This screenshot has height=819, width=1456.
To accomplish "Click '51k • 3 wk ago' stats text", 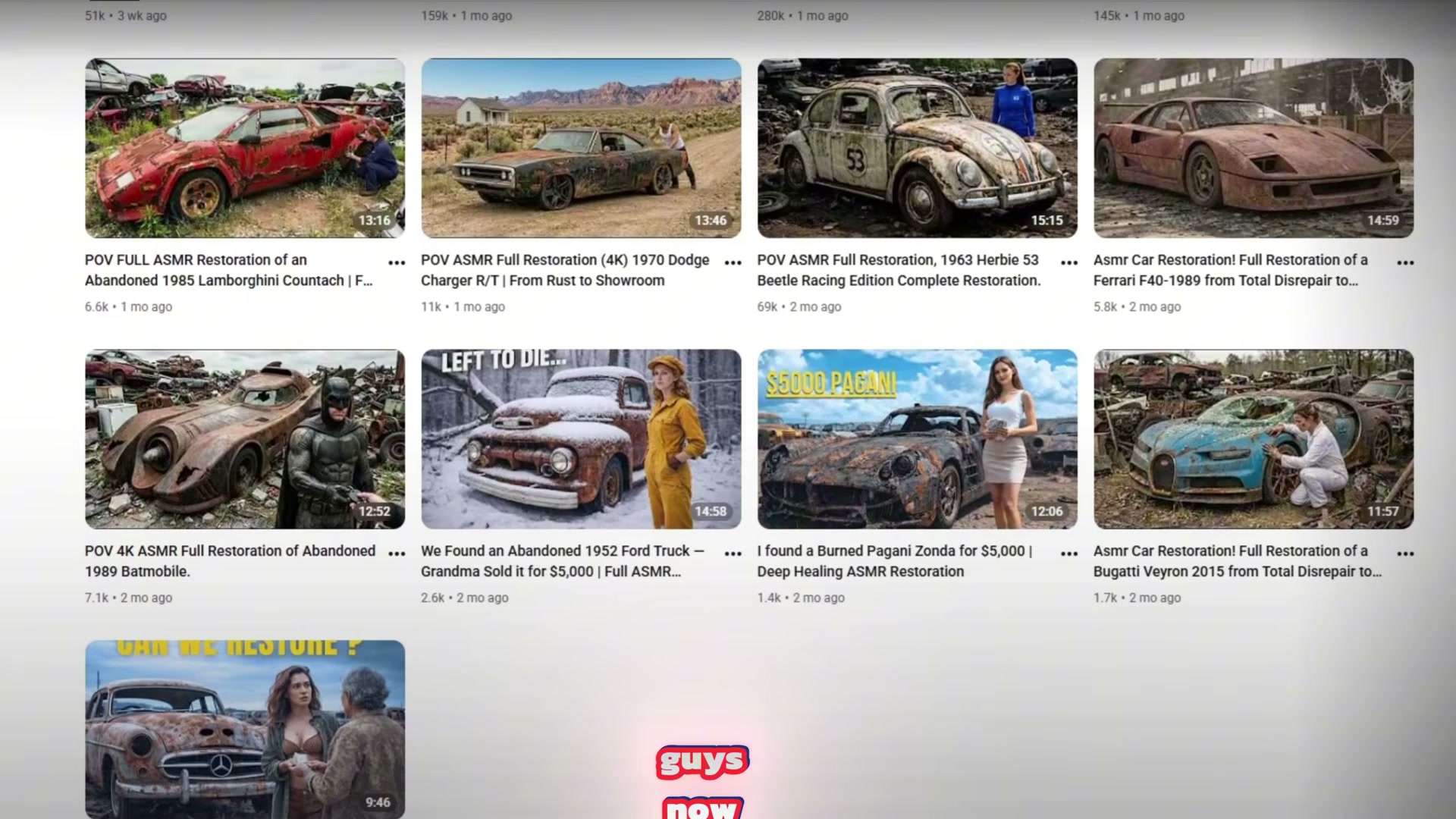I will [x=126, y=16].
